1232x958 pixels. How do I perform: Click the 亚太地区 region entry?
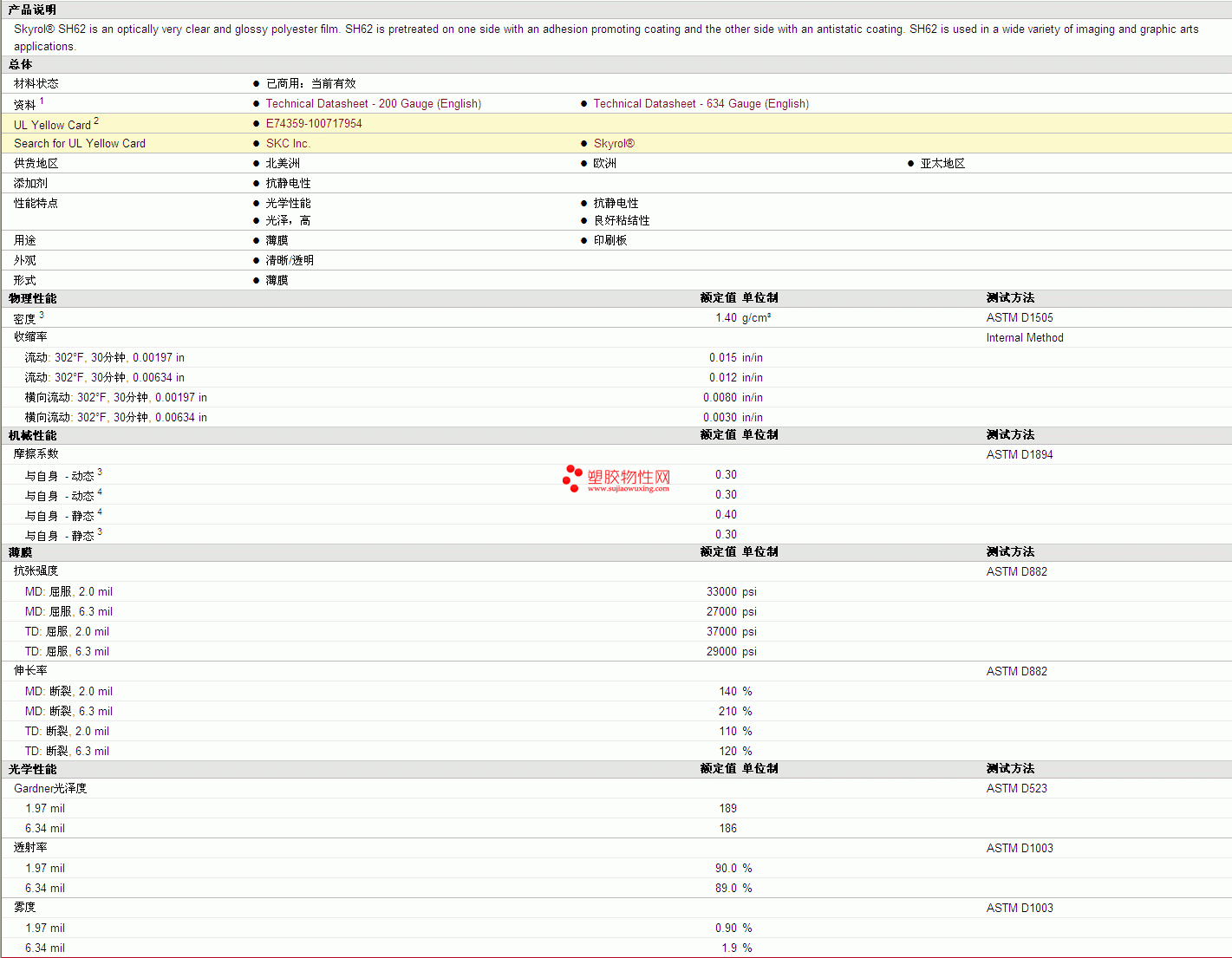(x=942, y=163)
